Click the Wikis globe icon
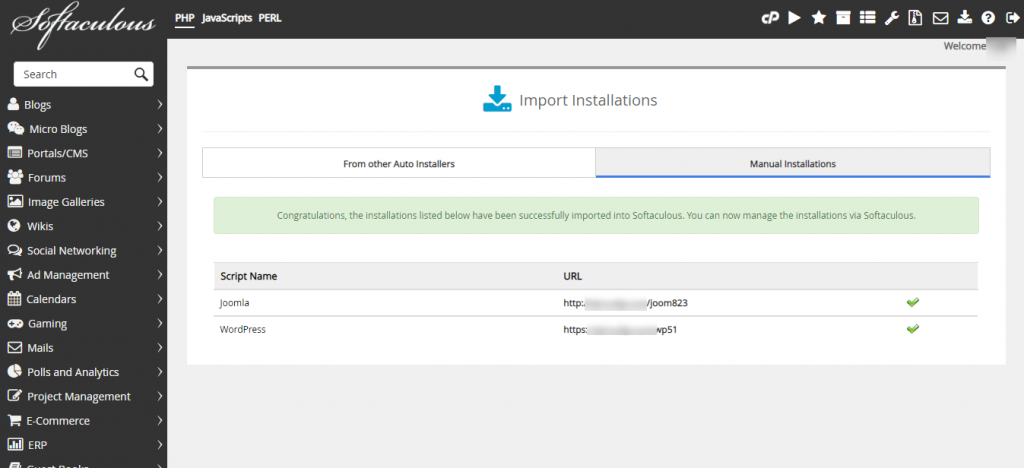Image resolution: width=1024 pixels, height=468 pixels. pyautogui.click(x=14, y=226)
